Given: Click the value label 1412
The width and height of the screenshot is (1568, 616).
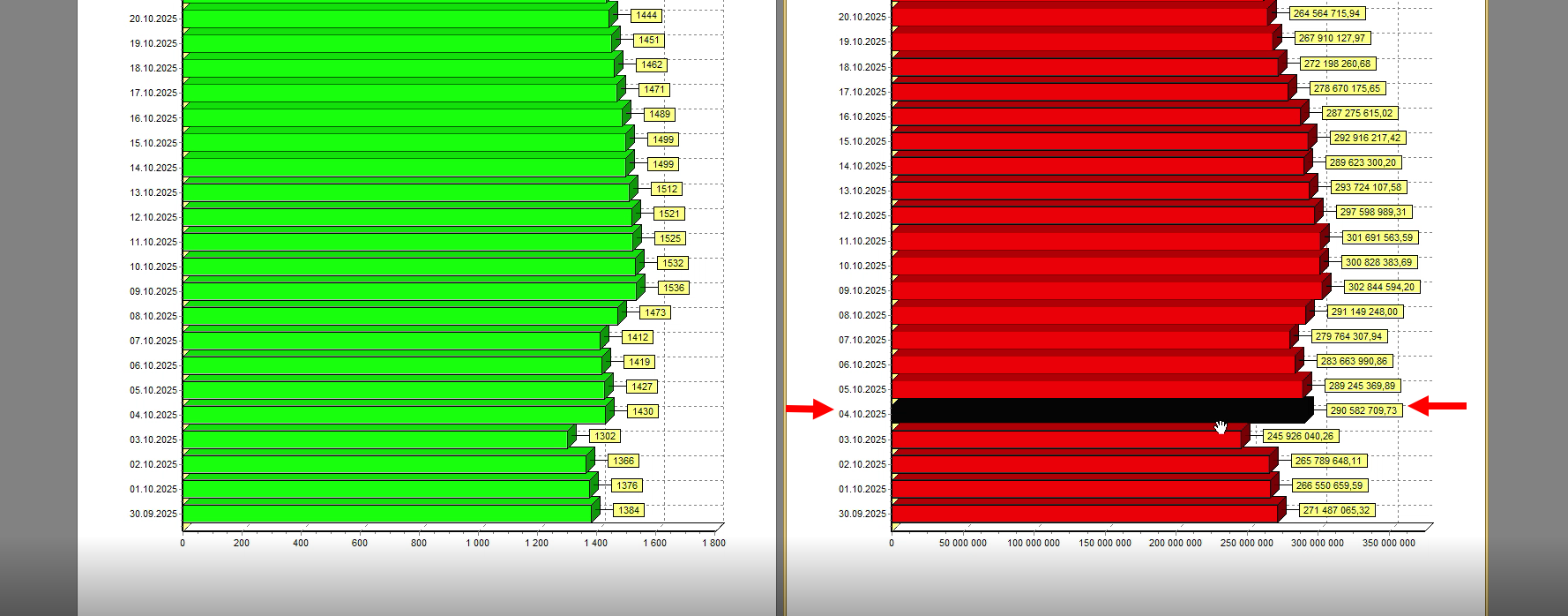Looking at the screenshot, I should [x=638, y=337].
